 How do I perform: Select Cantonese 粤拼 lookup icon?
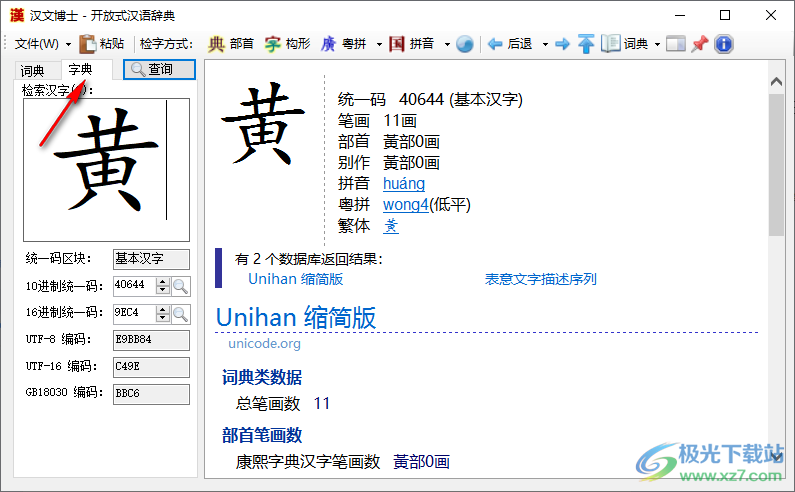pos(329,44)
